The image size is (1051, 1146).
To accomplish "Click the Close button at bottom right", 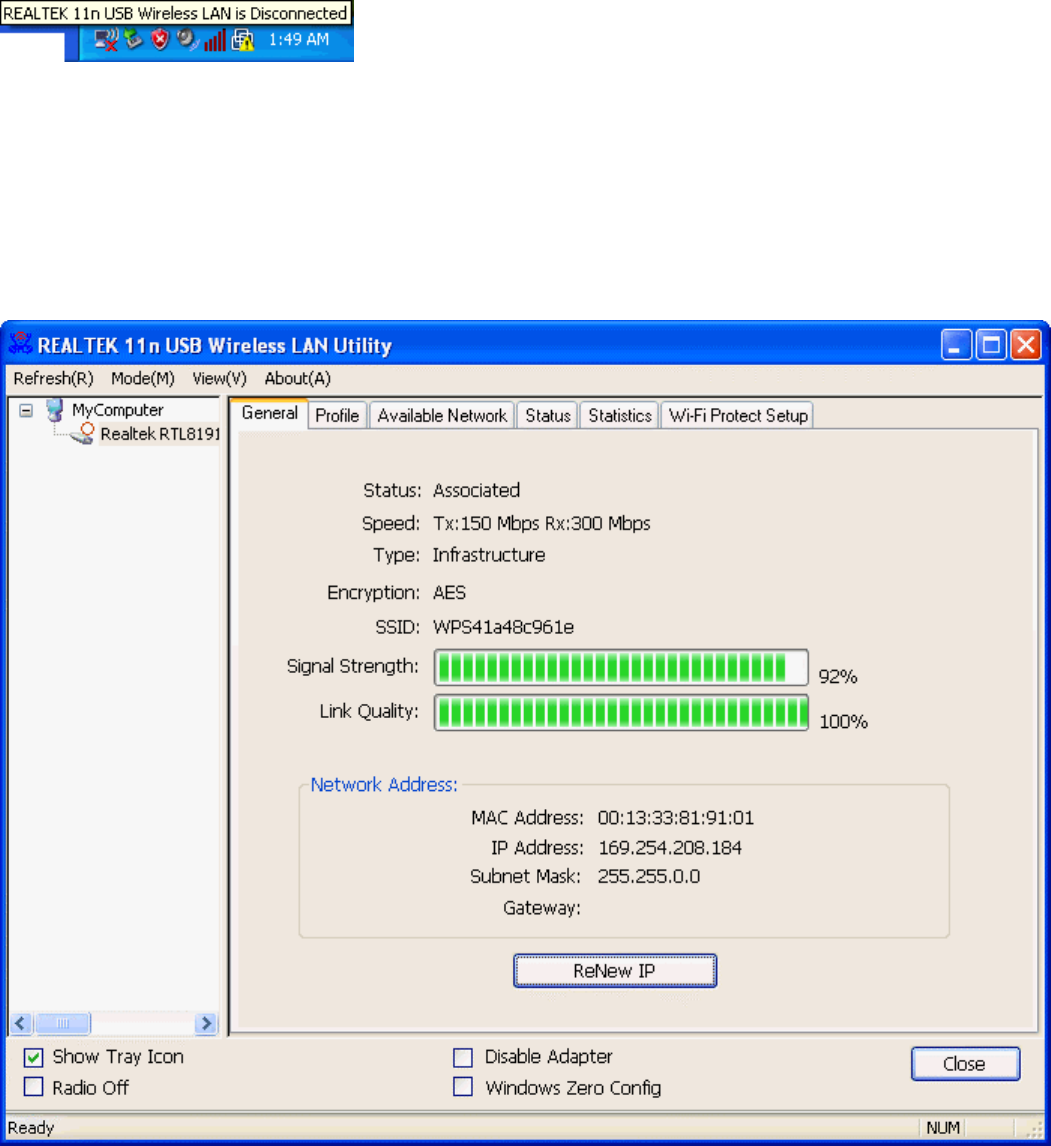I will coord(965,1063).
